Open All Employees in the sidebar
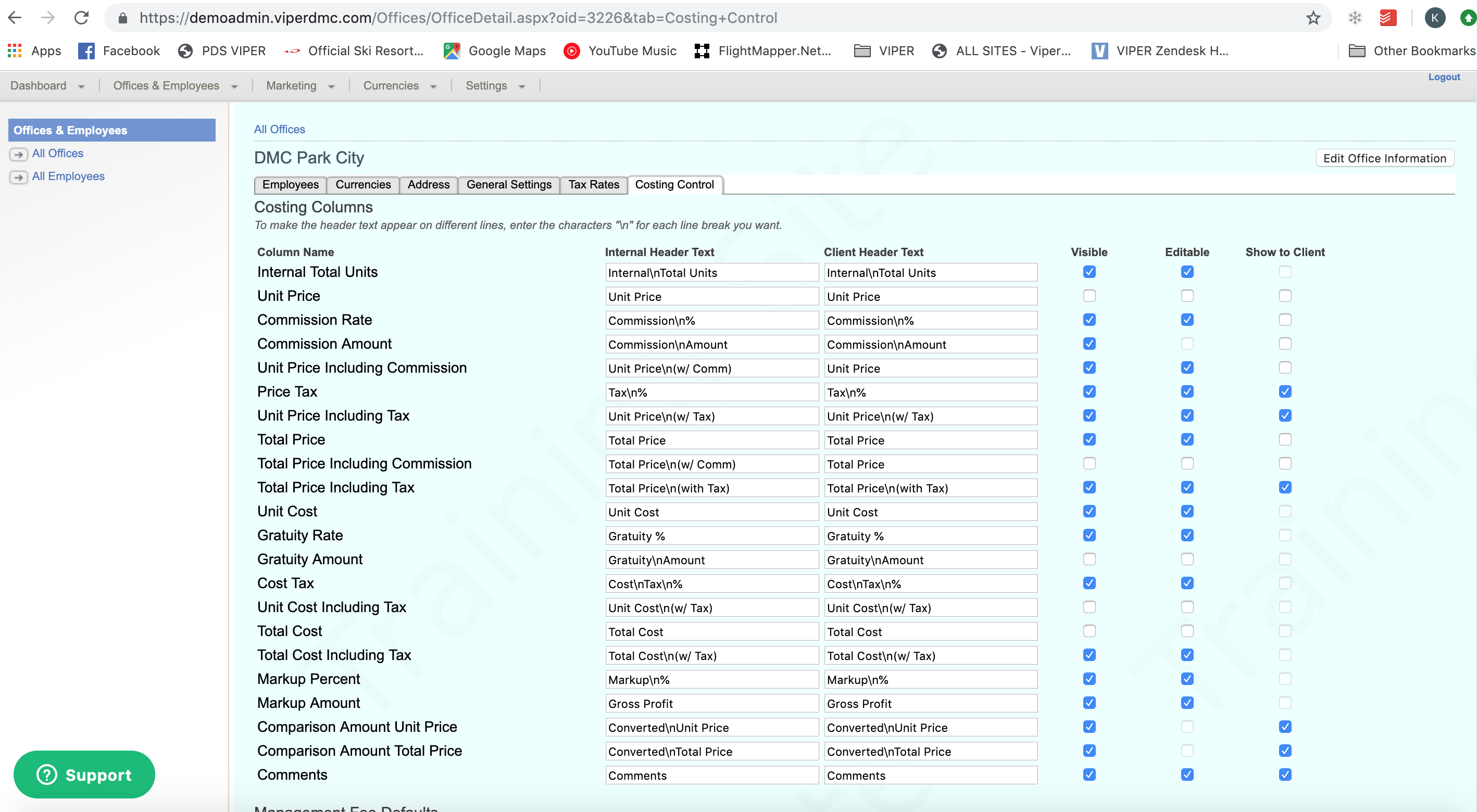 coord(68,176)
